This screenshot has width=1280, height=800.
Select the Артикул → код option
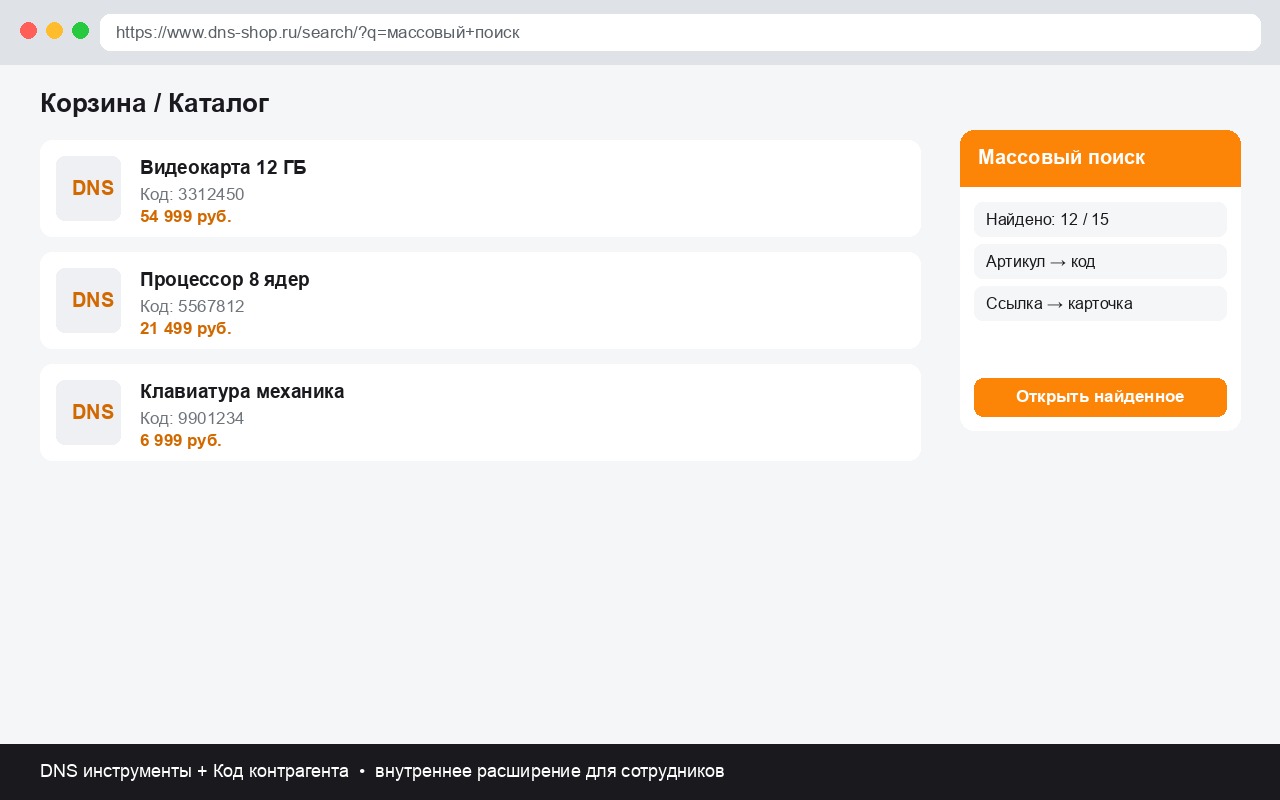(x=1100, y=261)
